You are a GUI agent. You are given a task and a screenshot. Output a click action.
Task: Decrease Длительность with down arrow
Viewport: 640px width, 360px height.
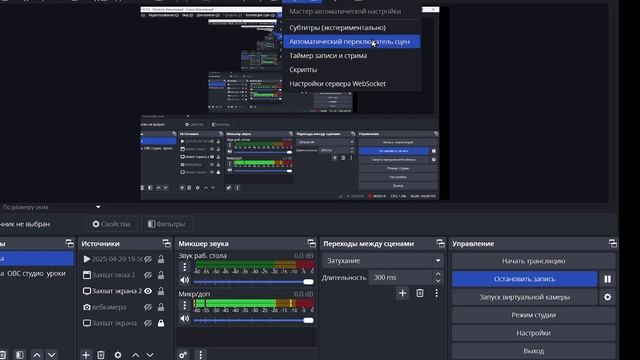tap(438, 281)
